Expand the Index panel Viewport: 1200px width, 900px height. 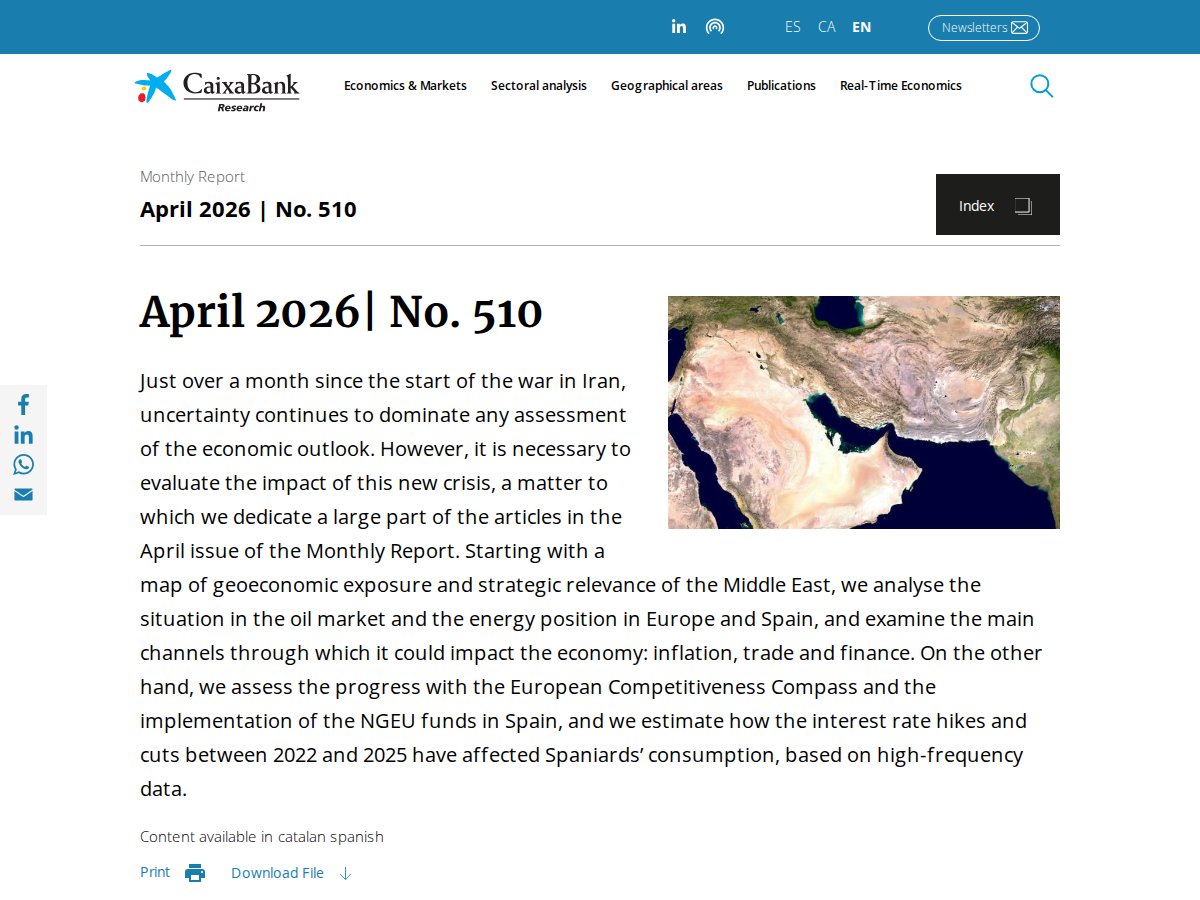pos(998,205)
